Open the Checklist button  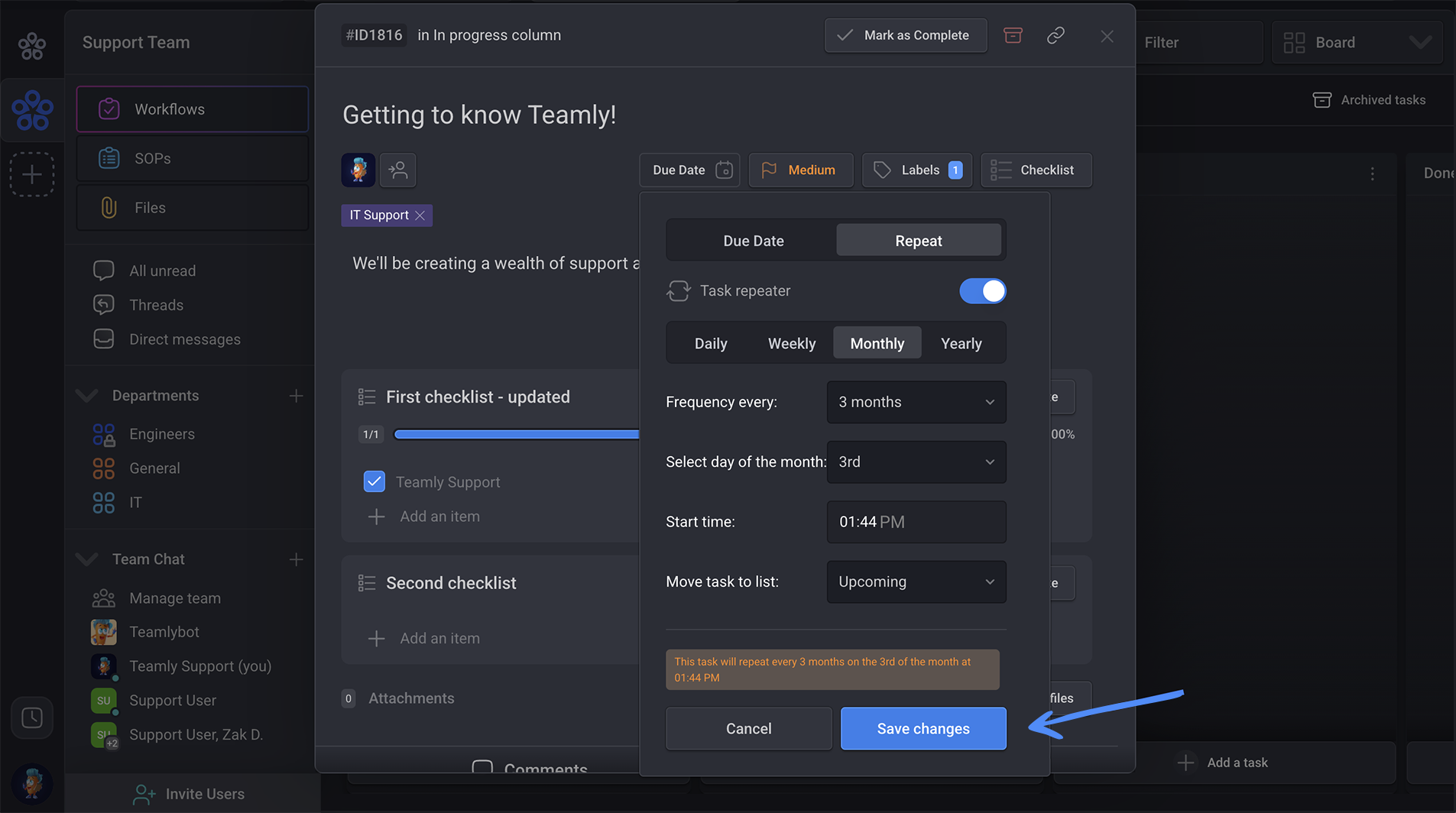pyautogui.click(x=1036, y=170)
